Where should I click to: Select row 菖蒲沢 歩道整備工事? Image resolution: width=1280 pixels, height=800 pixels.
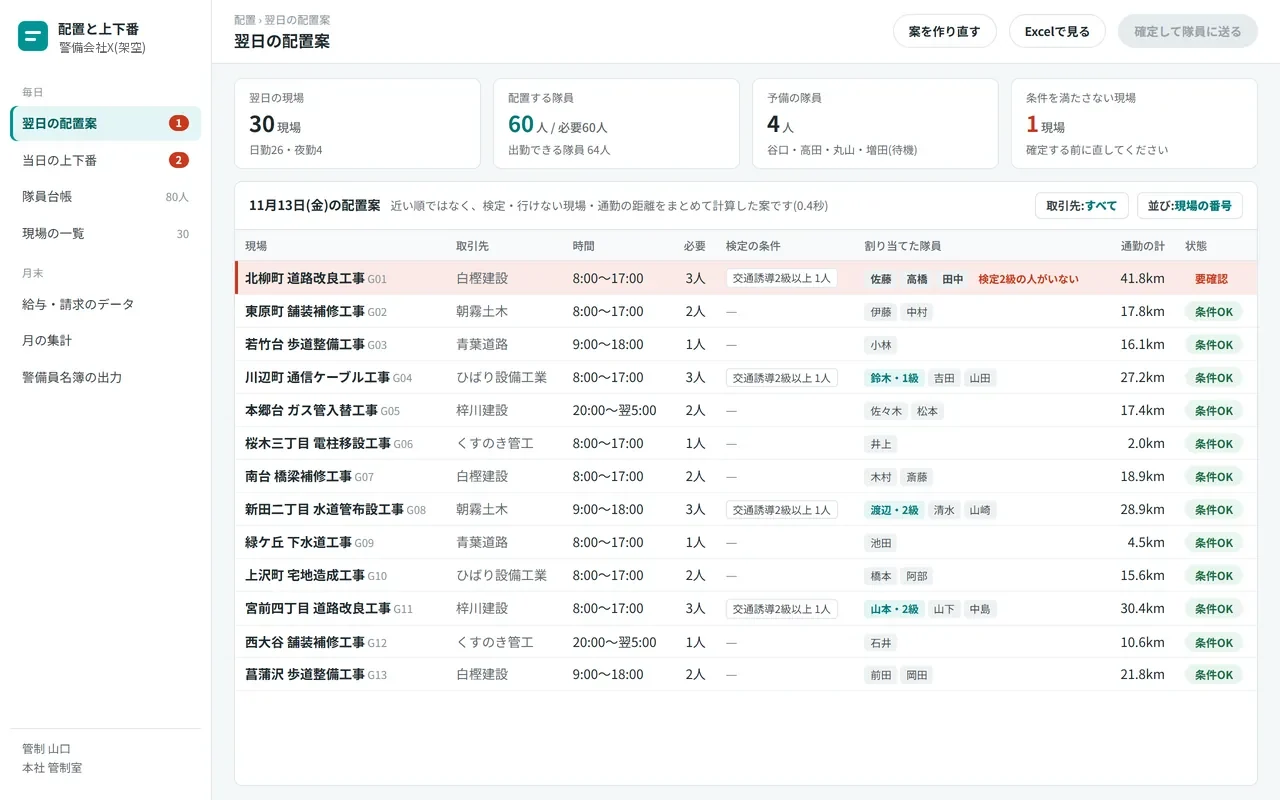746,674
